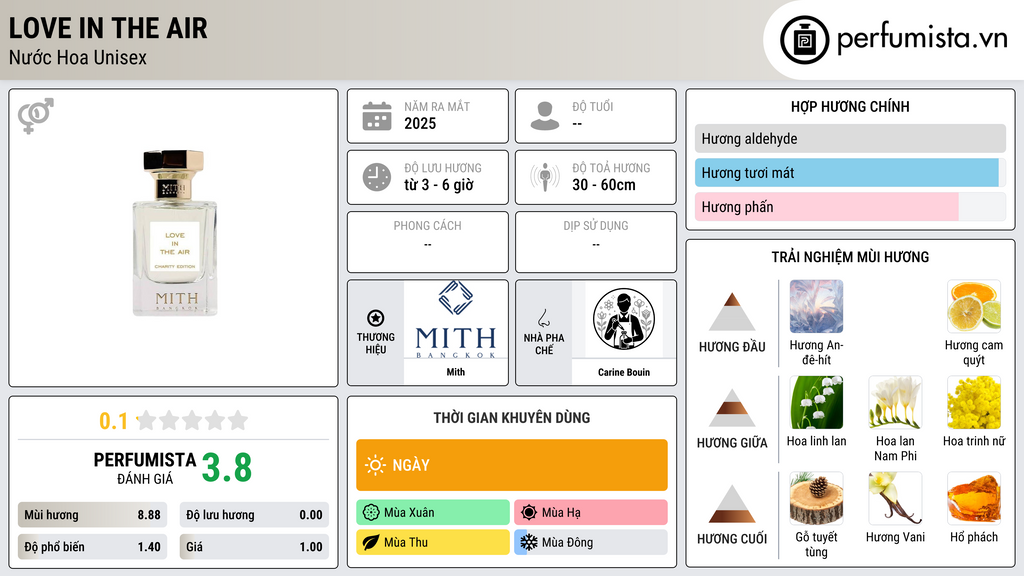Click the 0.1 user rating number
The width and height of the screenshot is (1024, 576).
click(113, 421)
